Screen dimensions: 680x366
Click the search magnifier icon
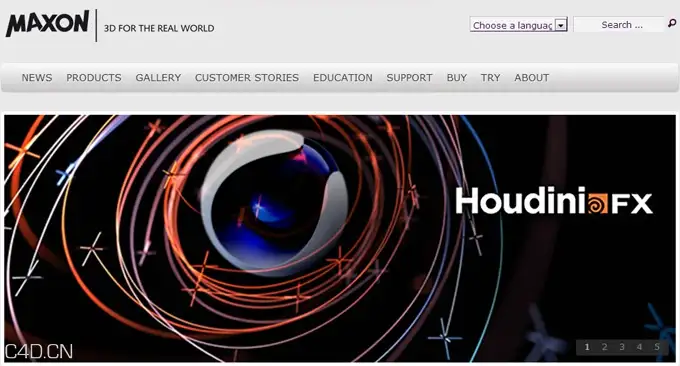(672, 23)
